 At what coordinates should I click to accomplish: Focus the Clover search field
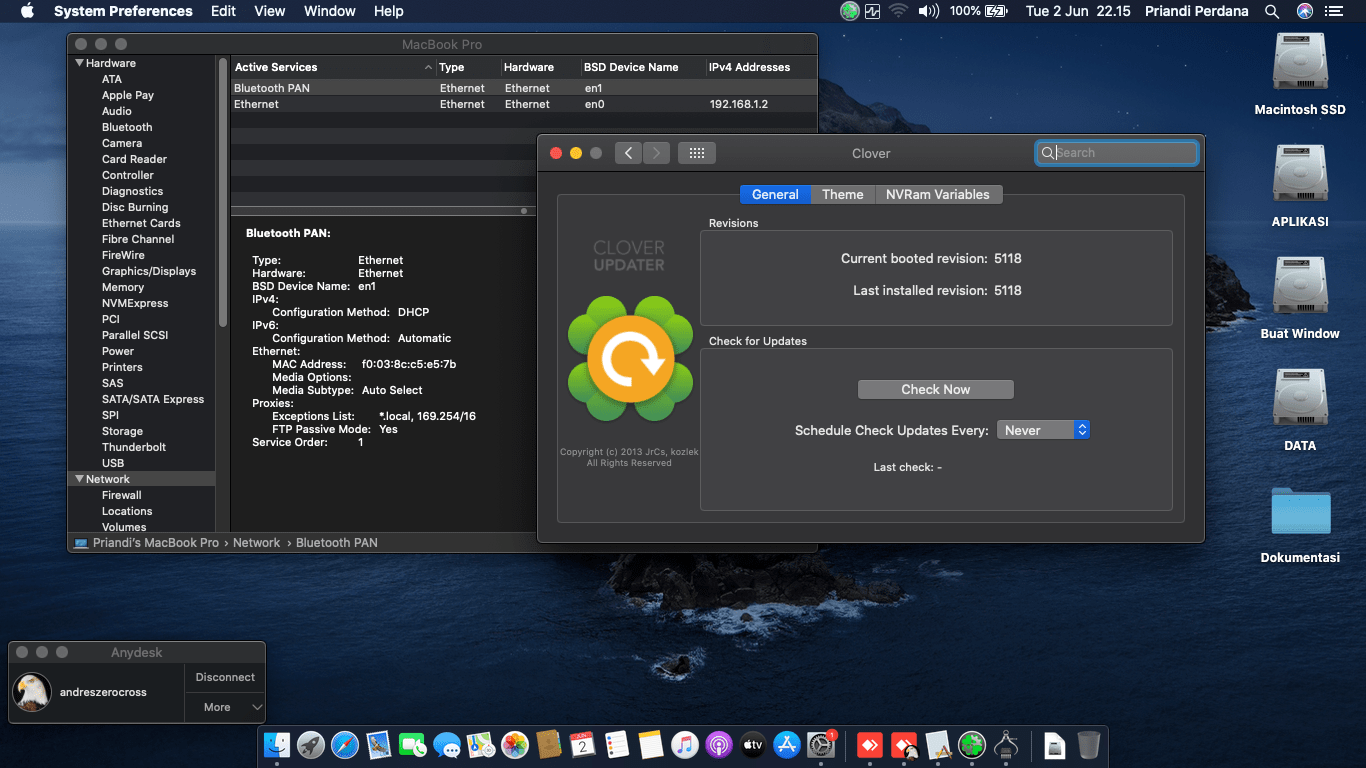coord(1117,153)
